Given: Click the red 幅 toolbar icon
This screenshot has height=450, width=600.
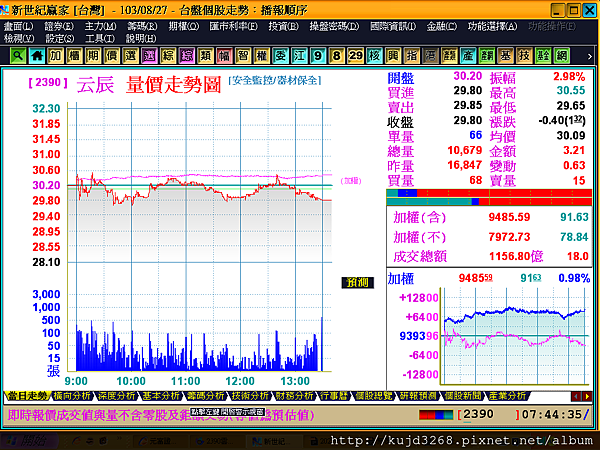Looking at the screenshot, I should pos(224,56).
